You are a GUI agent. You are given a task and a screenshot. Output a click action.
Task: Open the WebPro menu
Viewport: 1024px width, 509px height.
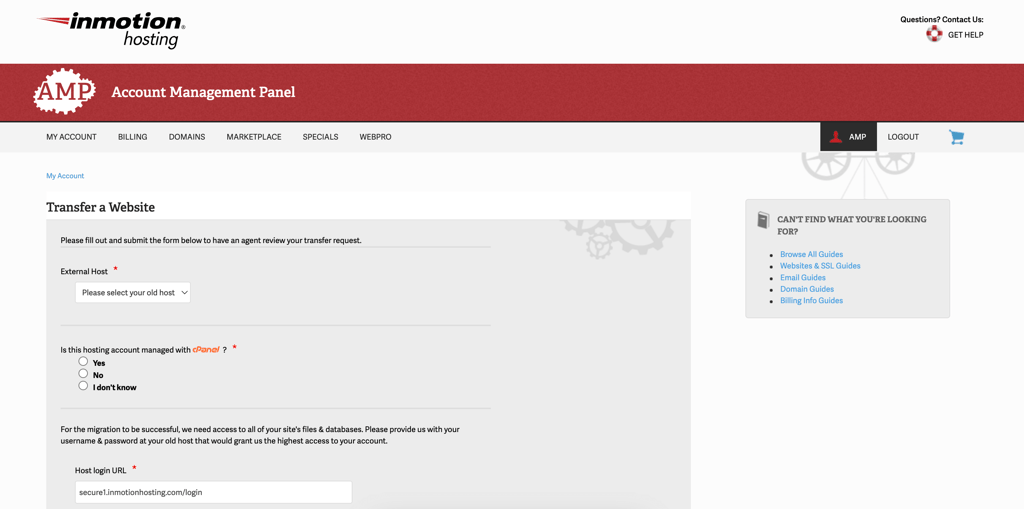(x=376, y=137)
